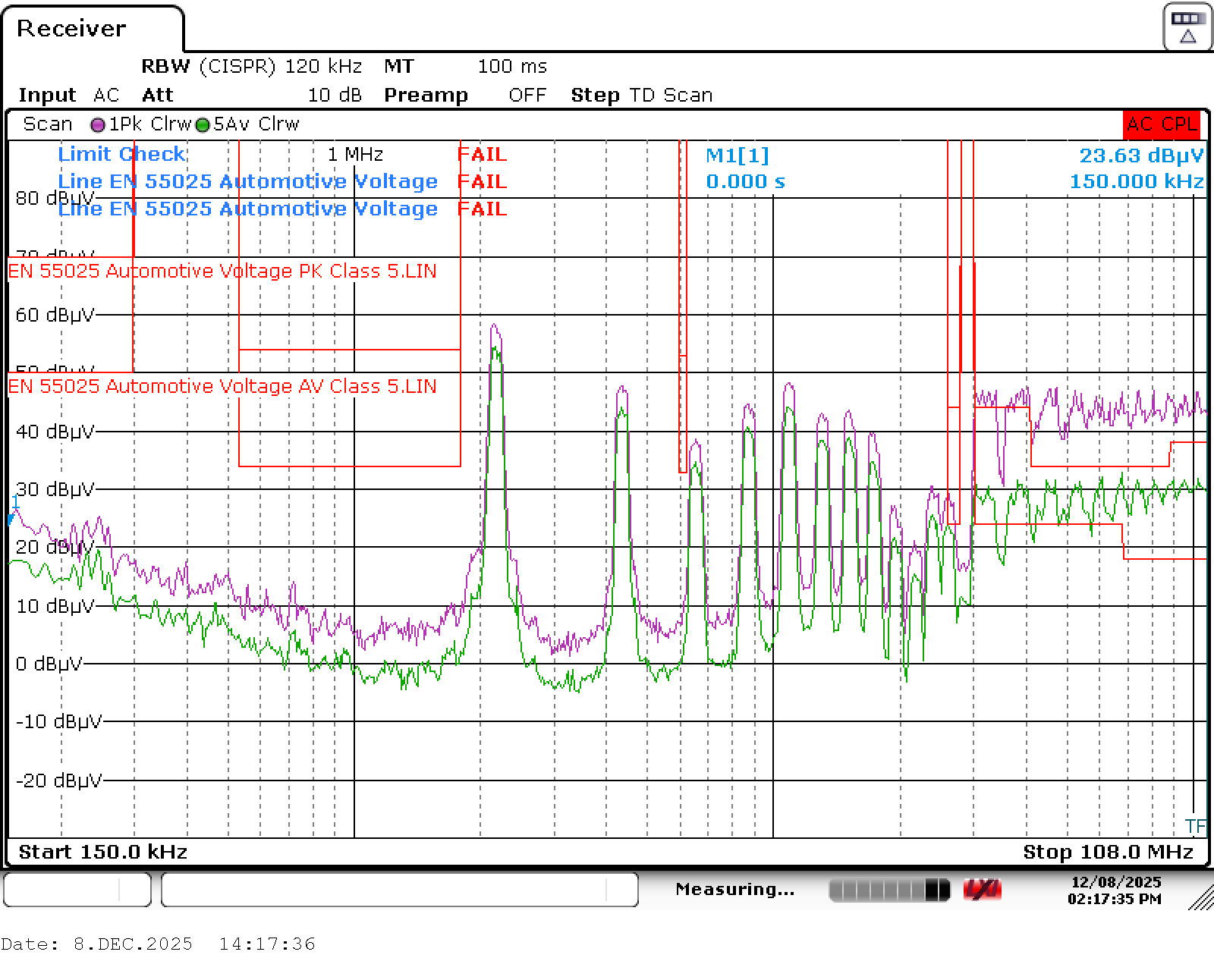The width and height of the screenshot is (1214, 980).
Task: Switch to the Receiver tab
Action: click(71, 29)
